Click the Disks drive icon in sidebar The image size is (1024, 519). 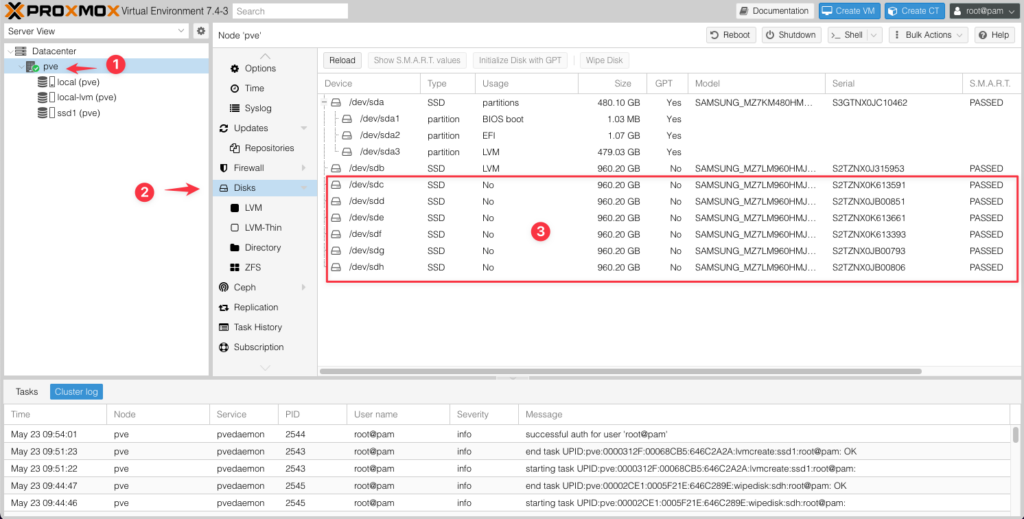pyautogui.click(x=223, y=188)
